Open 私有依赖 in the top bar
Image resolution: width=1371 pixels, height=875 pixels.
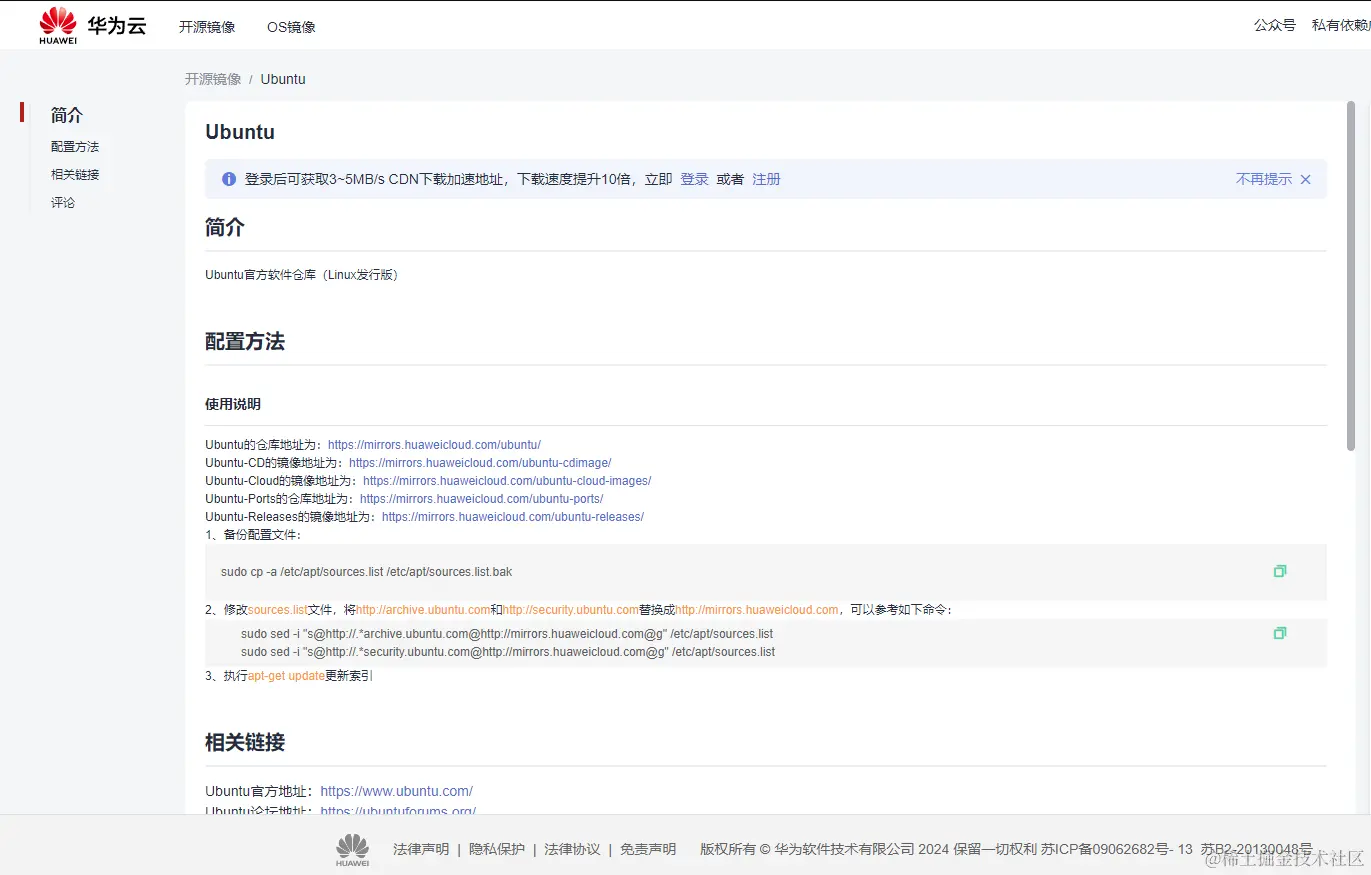(x=1341, y=24)
